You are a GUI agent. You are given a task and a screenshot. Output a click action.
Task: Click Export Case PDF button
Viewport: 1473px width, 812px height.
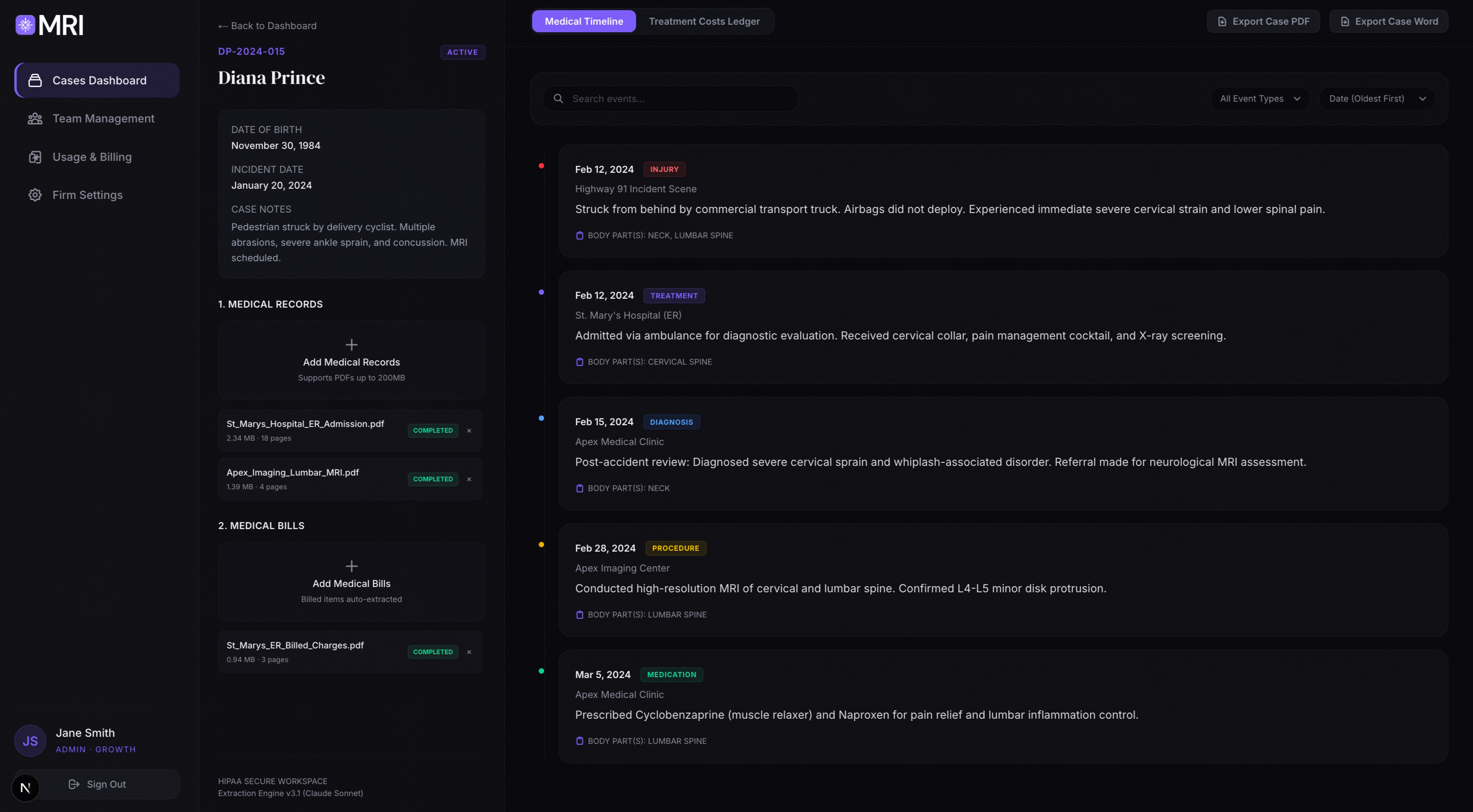1263,21
